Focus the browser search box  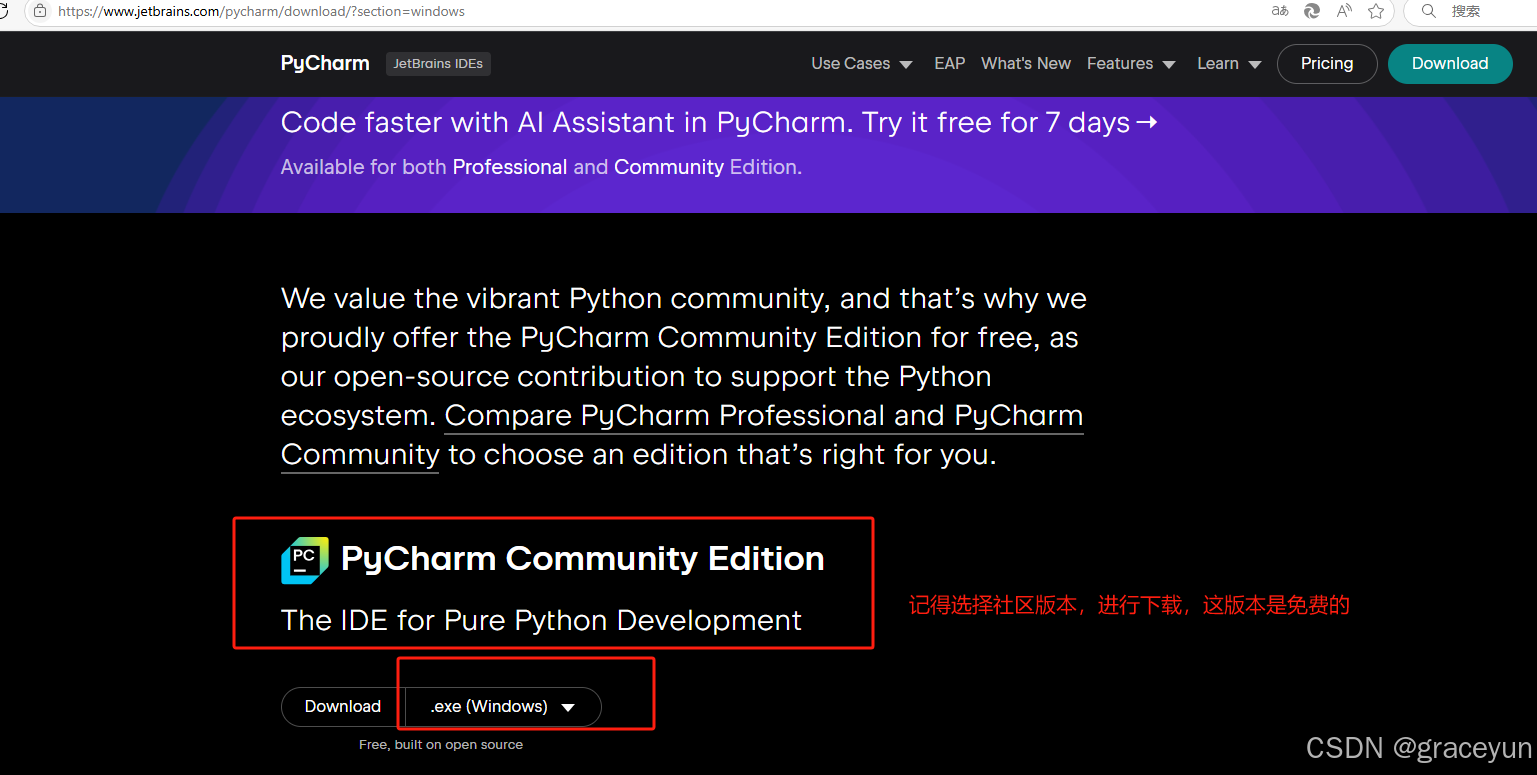pos(1470,11)
